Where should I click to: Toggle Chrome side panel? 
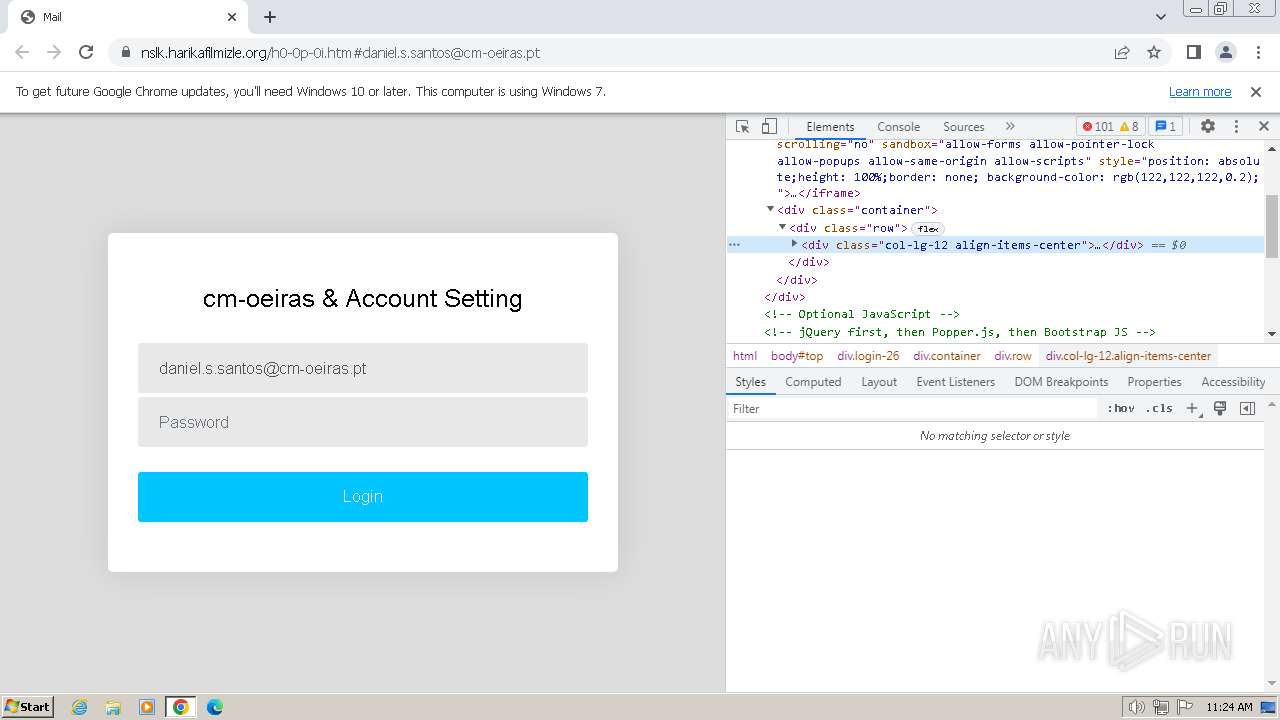tap(1193, 53)
